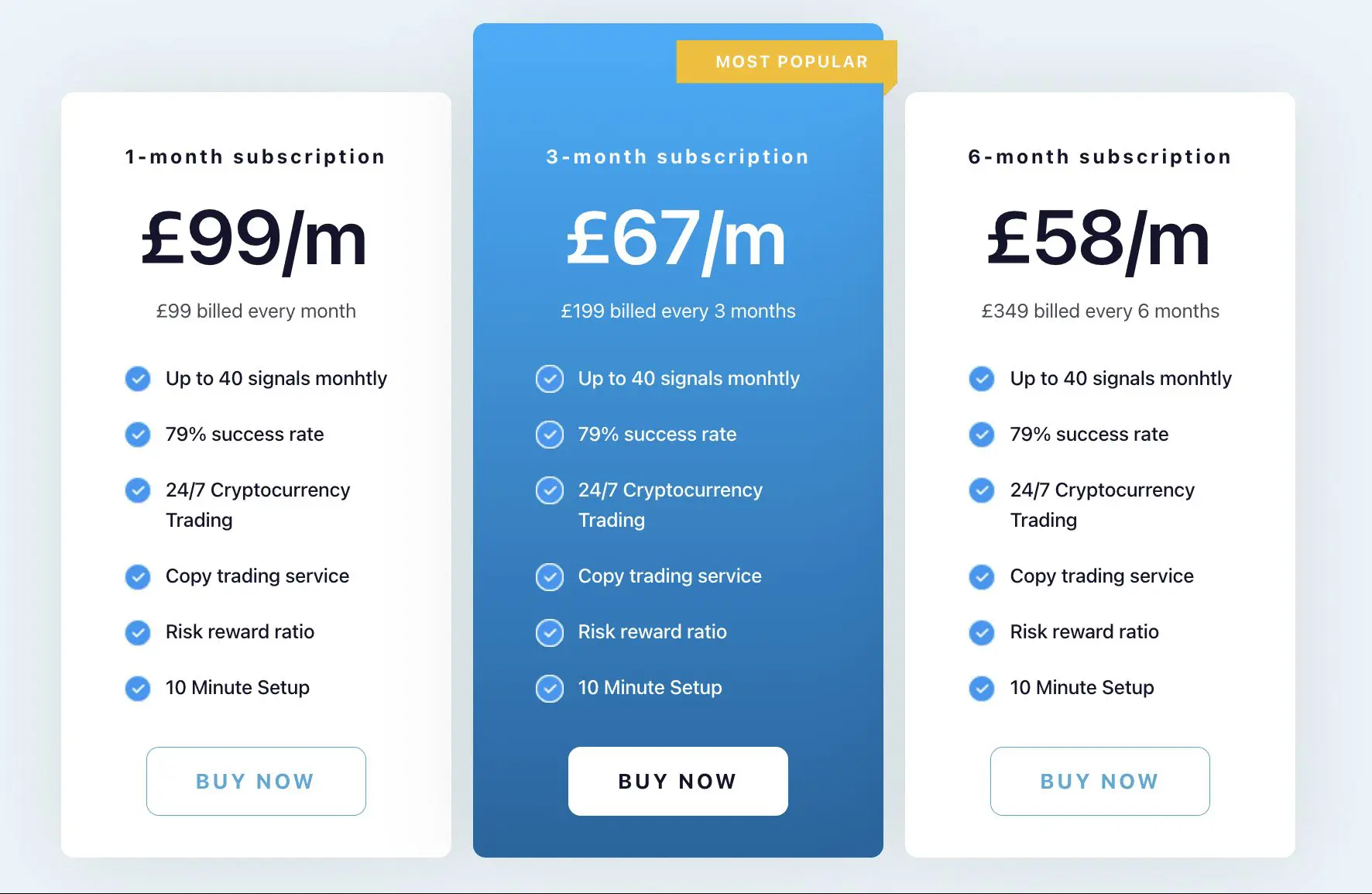Click checkmark beside 1-month Copy trading service
This screenshot has width=1372, height=894.
(138, 576)
